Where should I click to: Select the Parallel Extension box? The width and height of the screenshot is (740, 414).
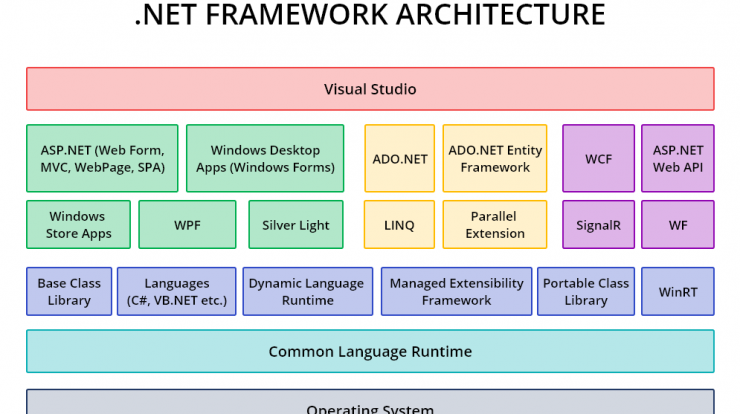[x=495, y=224]
